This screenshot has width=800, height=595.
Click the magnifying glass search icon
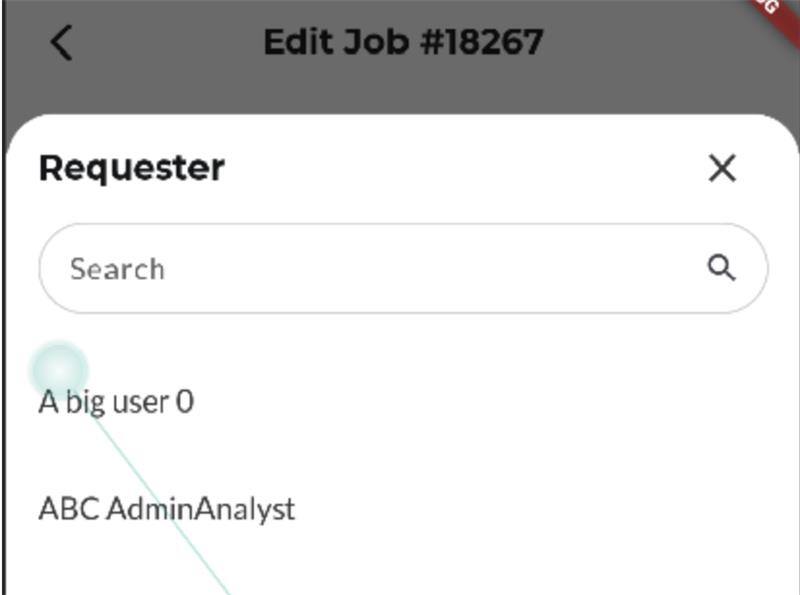721,268
